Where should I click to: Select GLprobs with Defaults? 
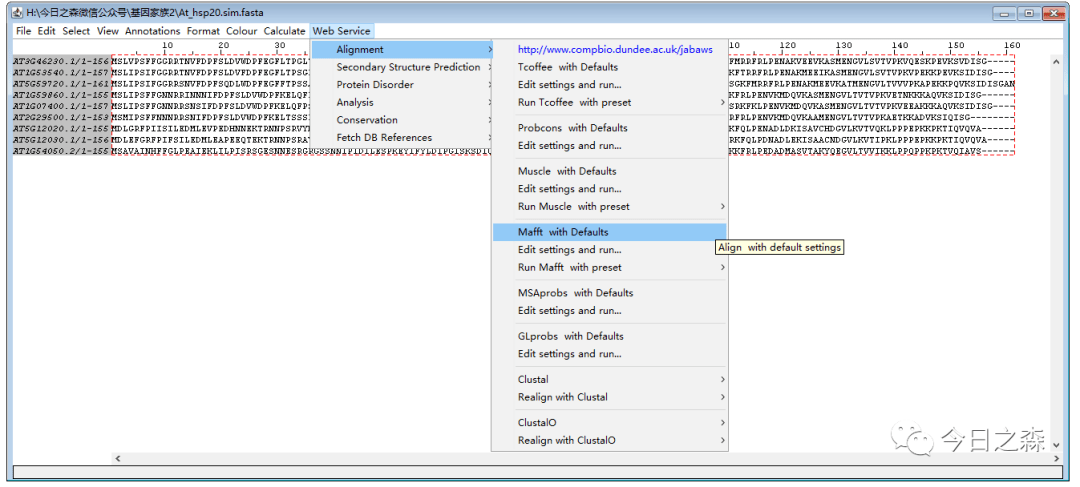[x=570, y=336]
